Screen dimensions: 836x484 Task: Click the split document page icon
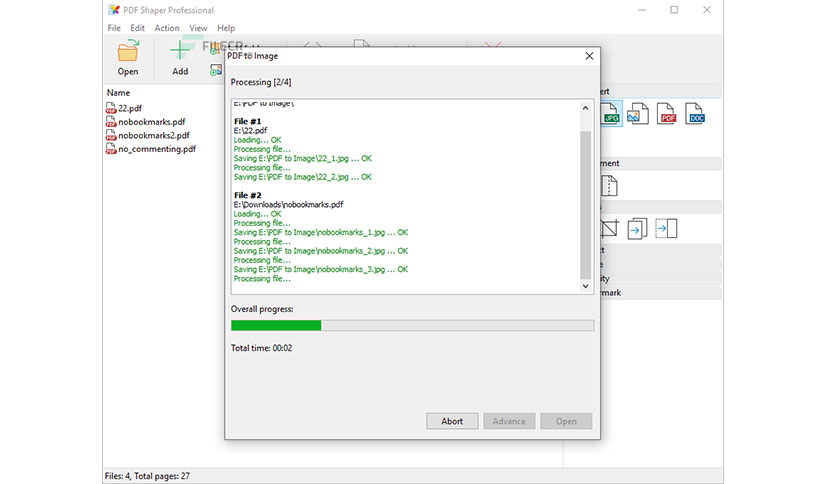[609, 186]
